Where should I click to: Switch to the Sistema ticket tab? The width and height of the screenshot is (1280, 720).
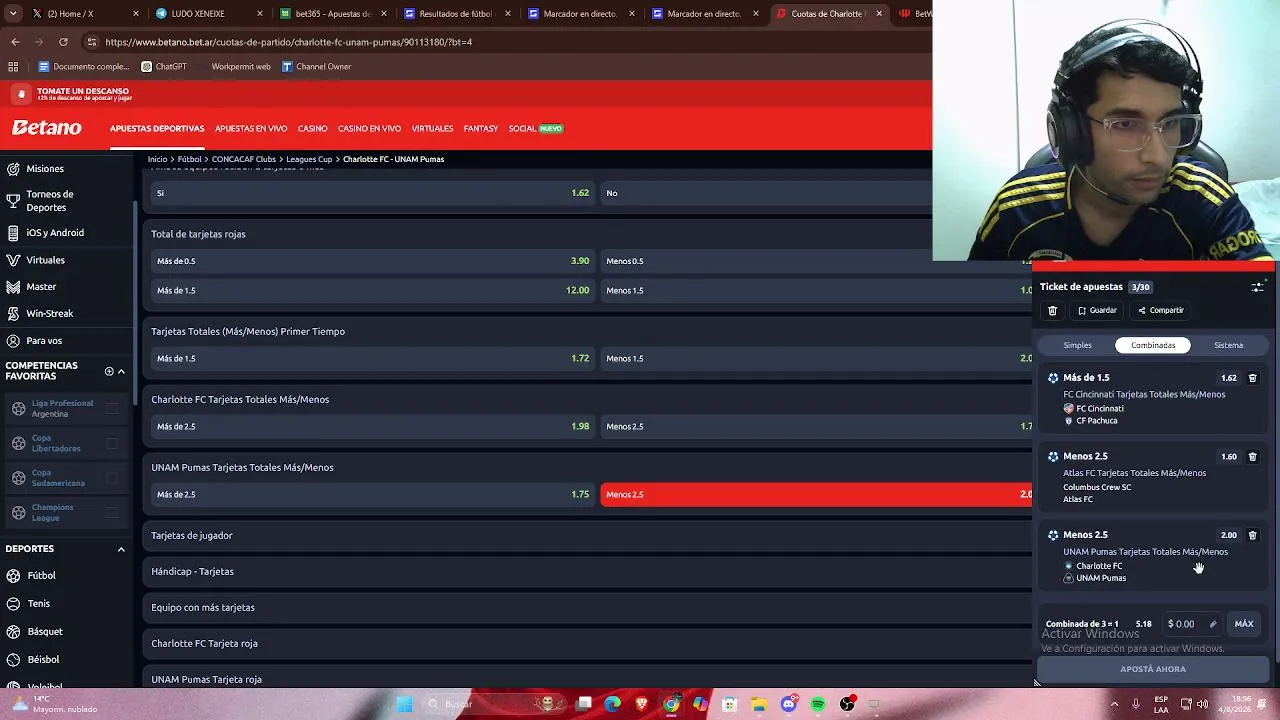pos(1228,346)
